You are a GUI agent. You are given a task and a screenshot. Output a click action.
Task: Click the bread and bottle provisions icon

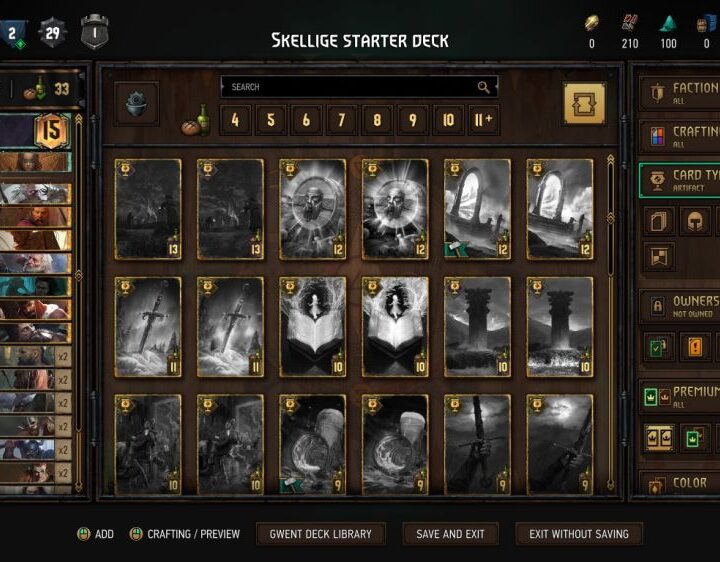point(197,121)
